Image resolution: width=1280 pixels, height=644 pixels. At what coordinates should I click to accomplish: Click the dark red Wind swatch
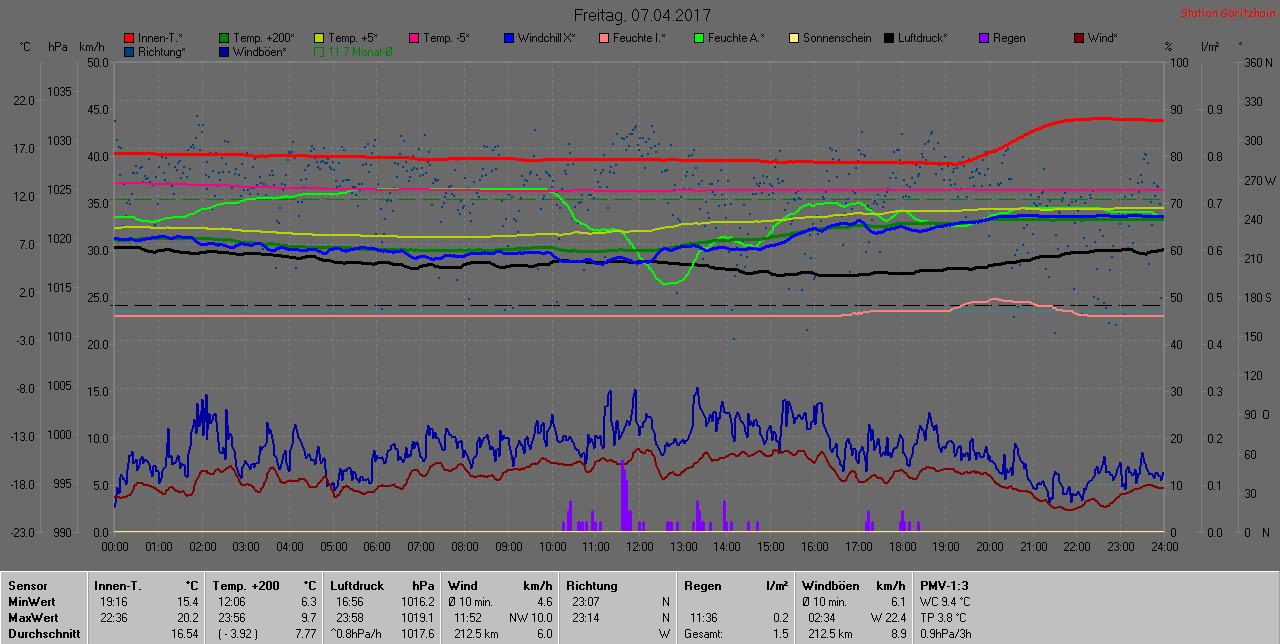click(1079, 38)
